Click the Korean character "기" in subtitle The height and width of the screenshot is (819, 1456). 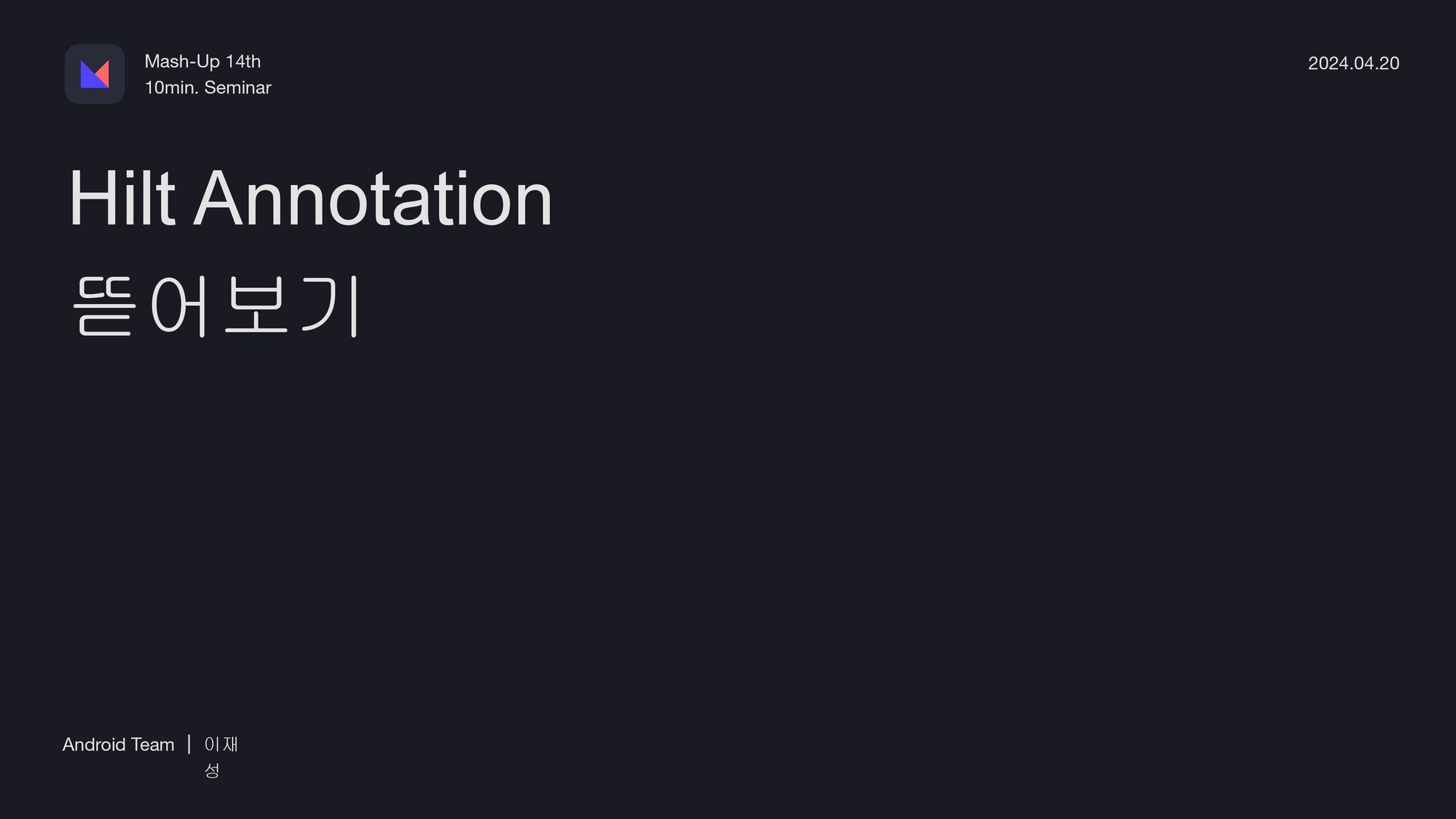(x=330, y=306)
